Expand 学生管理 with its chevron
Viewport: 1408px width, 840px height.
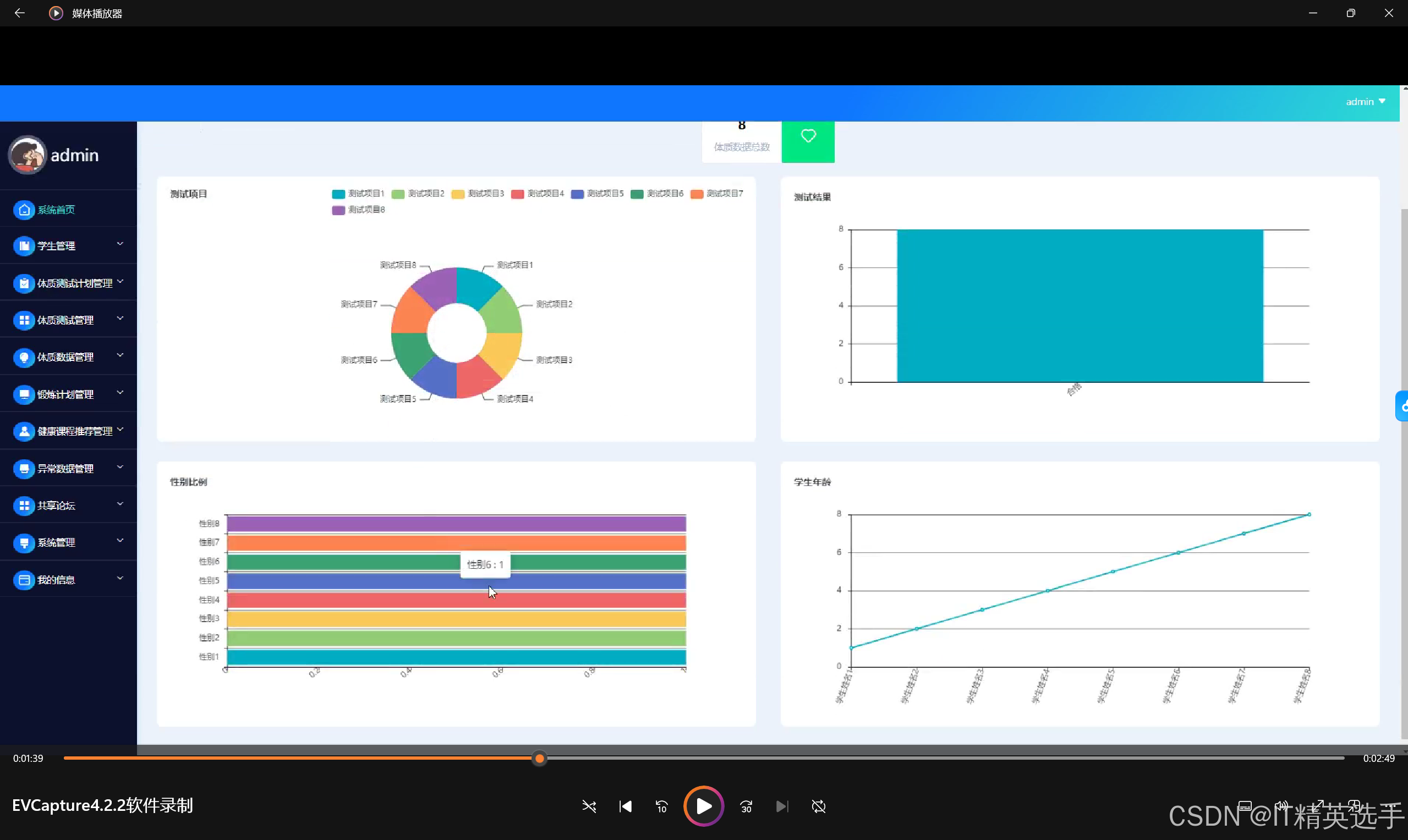(x=120, y=244)
